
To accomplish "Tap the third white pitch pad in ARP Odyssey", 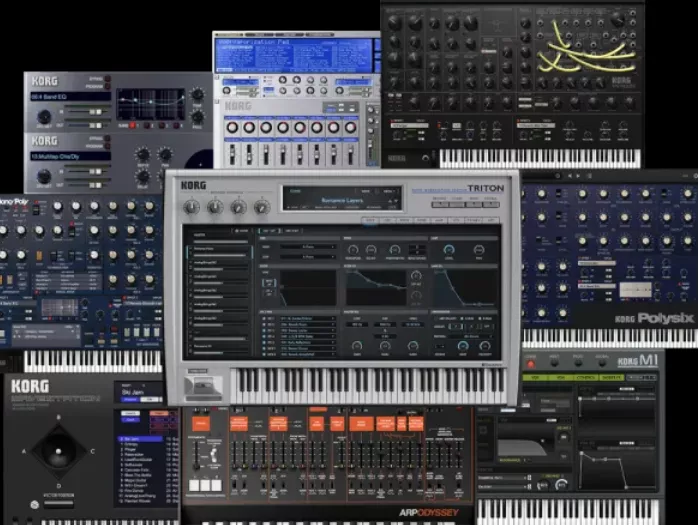I will [x=216, y=485].
